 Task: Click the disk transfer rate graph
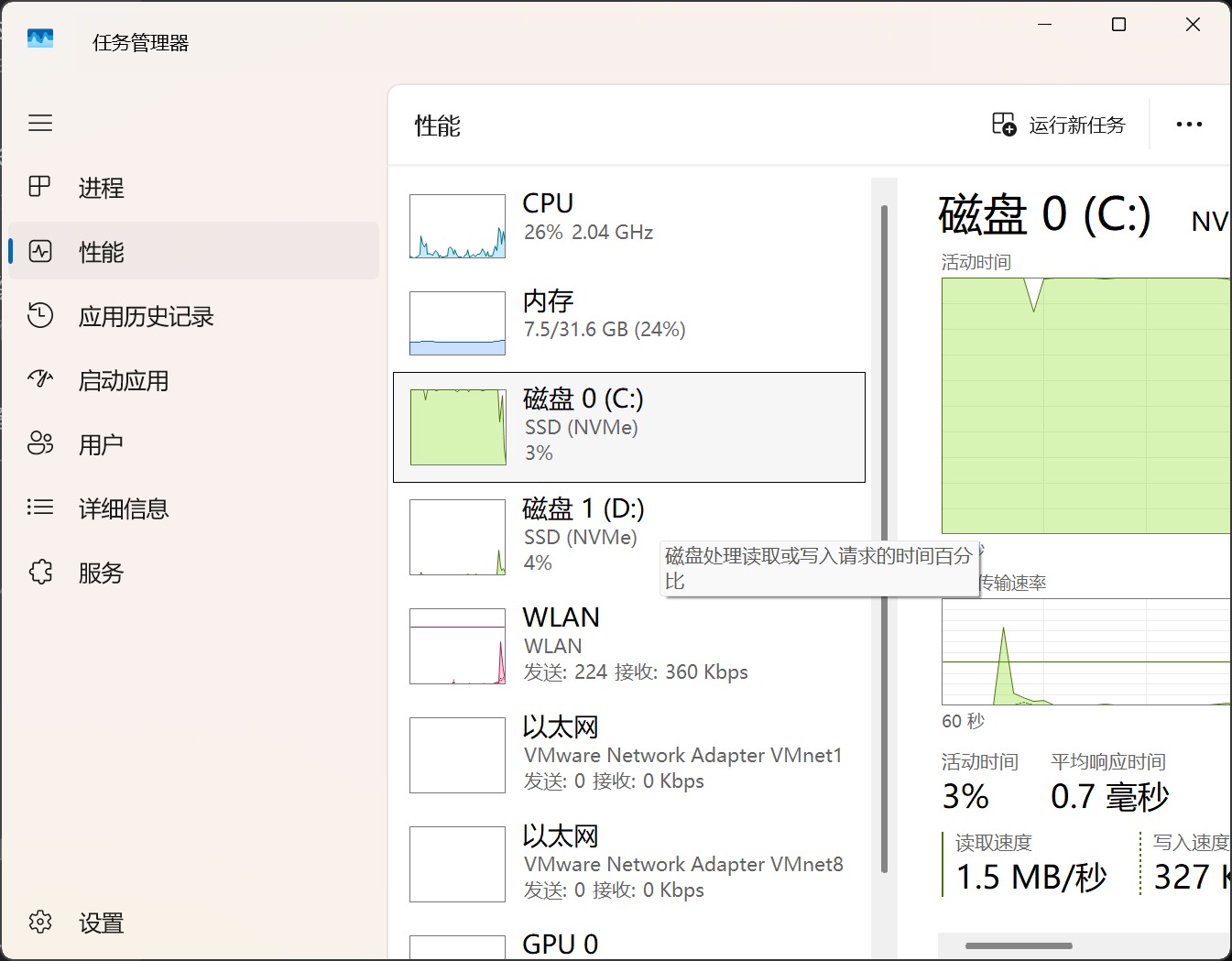[x=1085, y=651]
